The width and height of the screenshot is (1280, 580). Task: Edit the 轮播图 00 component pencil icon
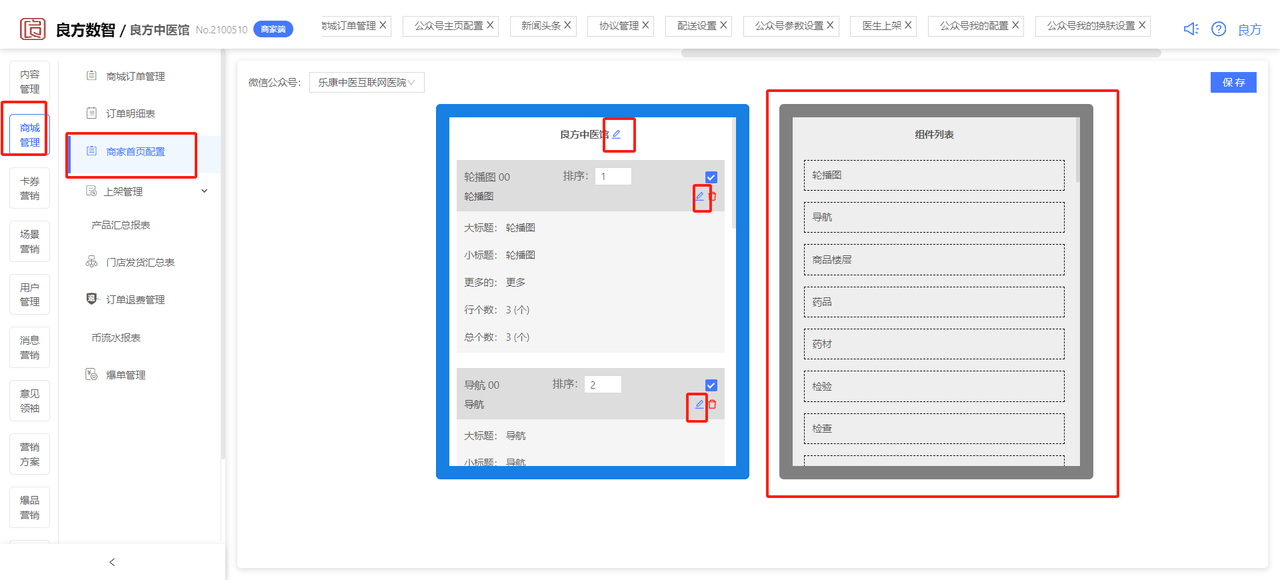click(700, 196)
